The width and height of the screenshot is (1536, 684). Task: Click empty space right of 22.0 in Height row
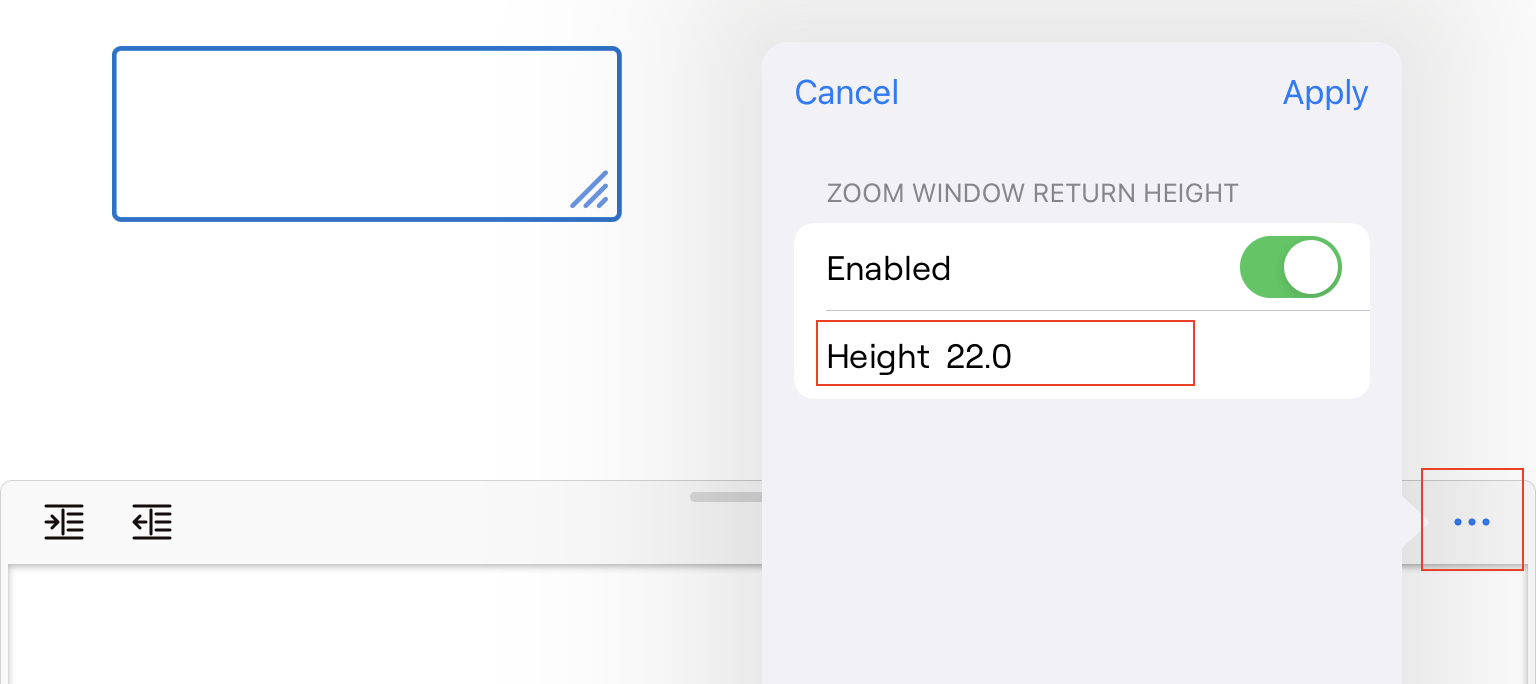tap(1280, 357)
